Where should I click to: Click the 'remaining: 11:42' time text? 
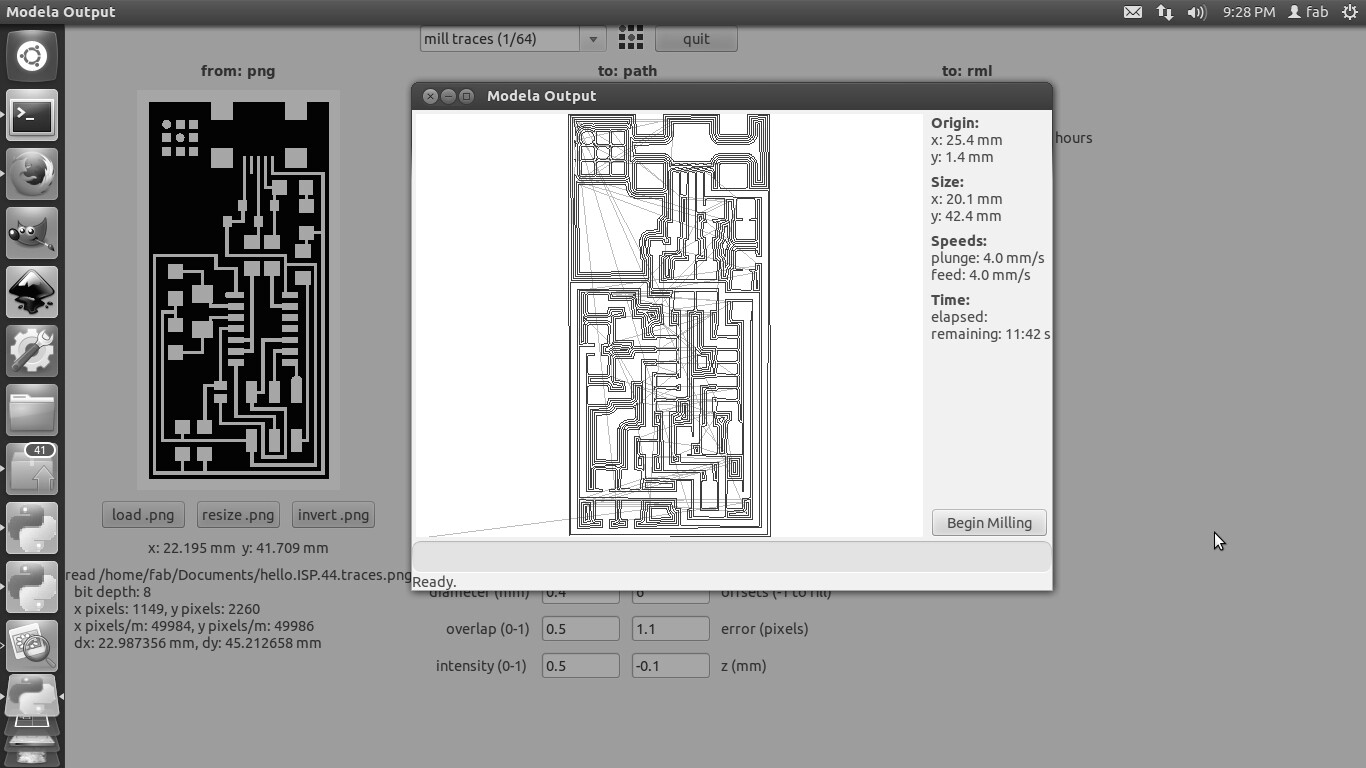pyautogui.click(x=990, y=334)
